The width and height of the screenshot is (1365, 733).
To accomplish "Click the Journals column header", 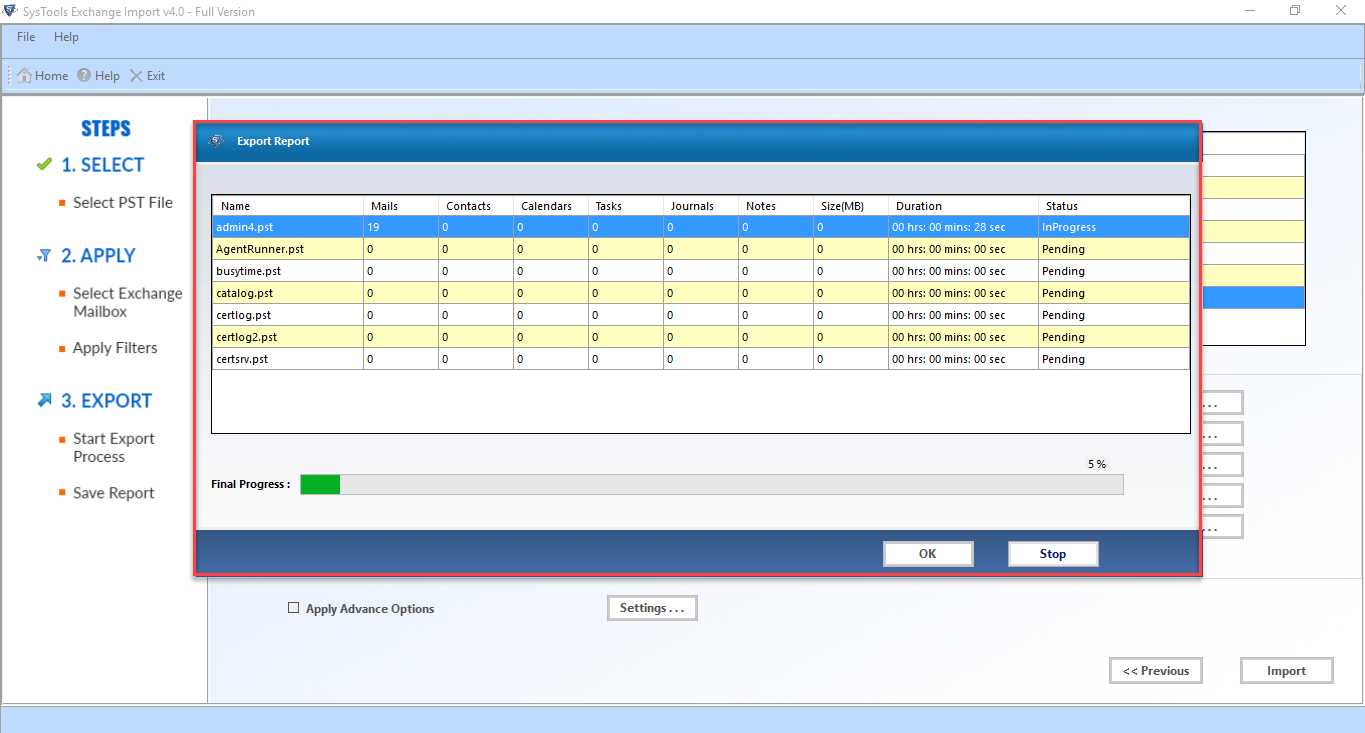I will click(701, 206).
